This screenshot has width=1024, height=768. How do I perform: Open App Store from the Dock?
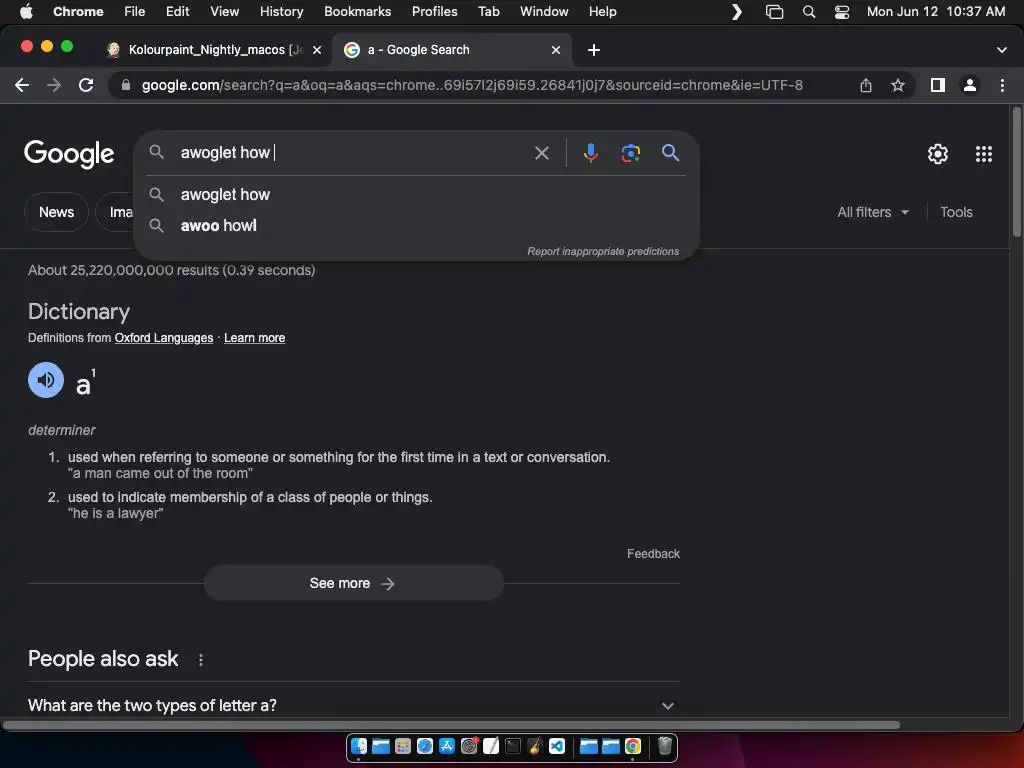(447, 746)
